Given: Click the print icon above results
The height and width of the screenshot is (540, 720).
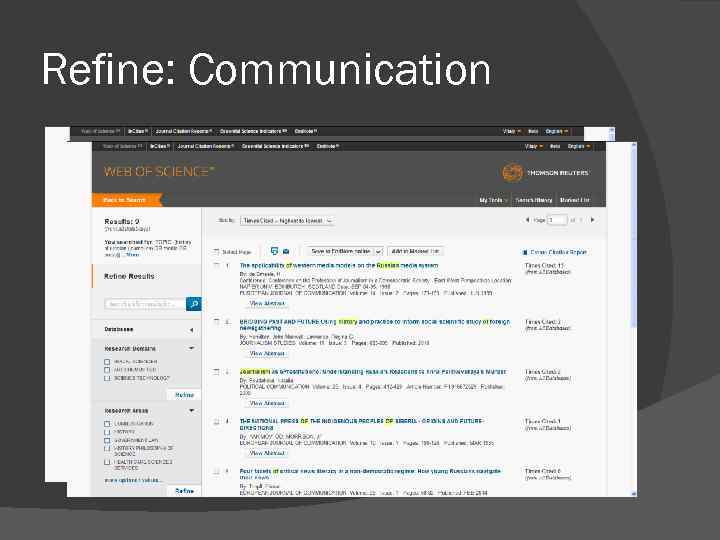Looking at the screenshot, I should [274, 251].
